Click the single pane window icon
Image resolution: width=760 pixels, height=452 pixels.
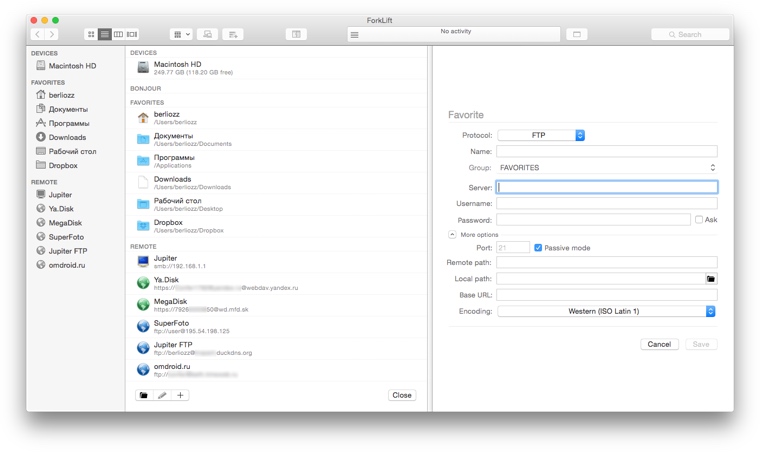point(577,34)
